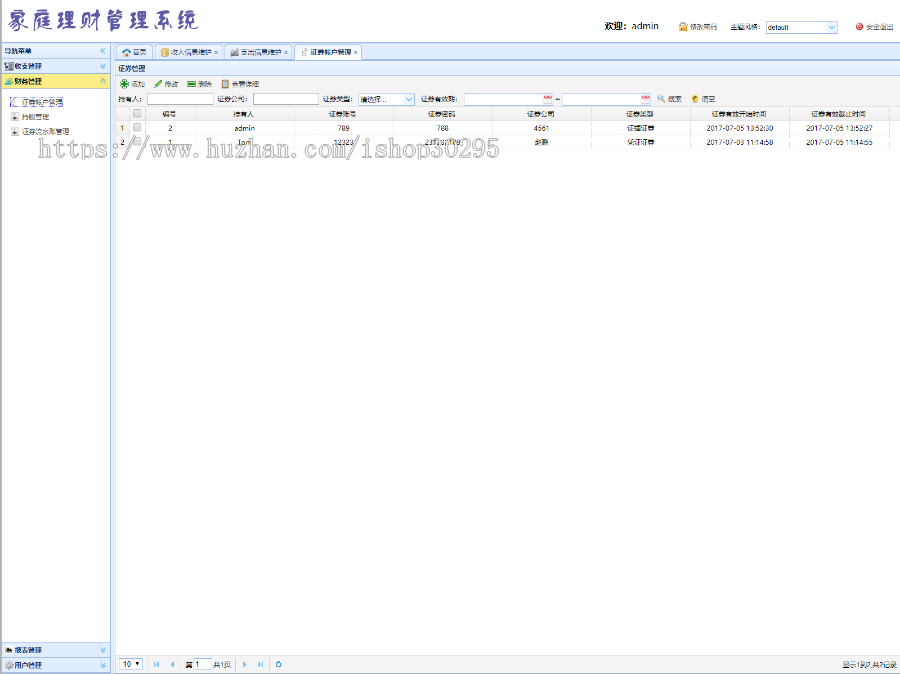Collapse the 财务管理 accordion section
The image size is (900, 674).
point(103,81)
